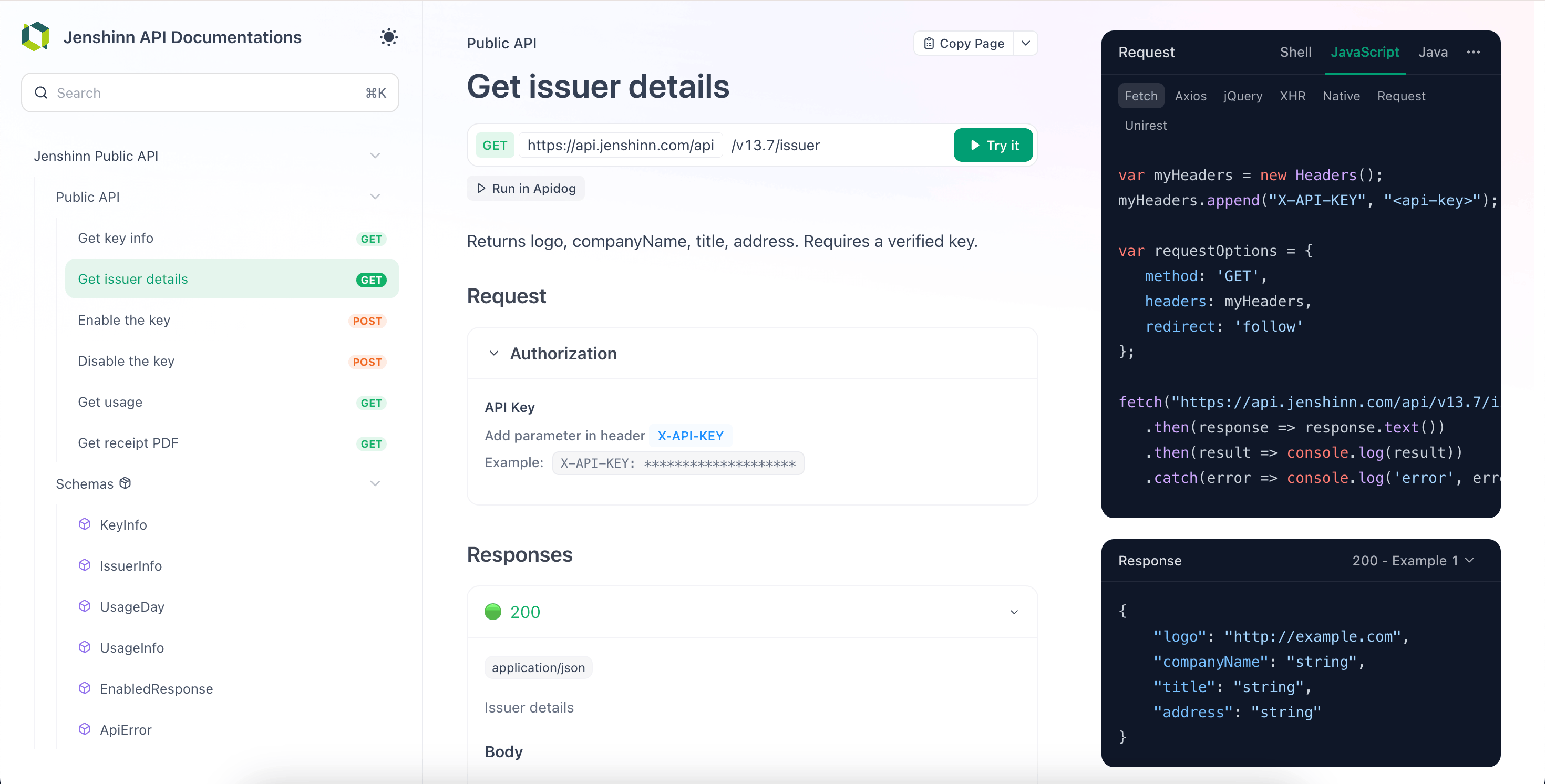Click the search magnifier icon

click(41, 92)
